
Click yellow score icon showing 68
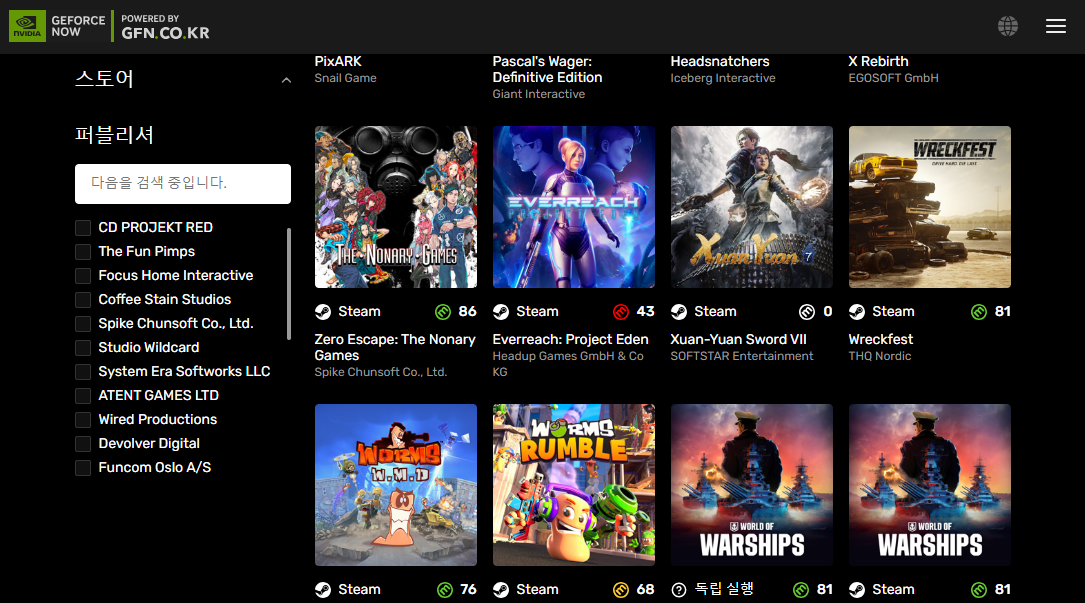pos(621,590)
